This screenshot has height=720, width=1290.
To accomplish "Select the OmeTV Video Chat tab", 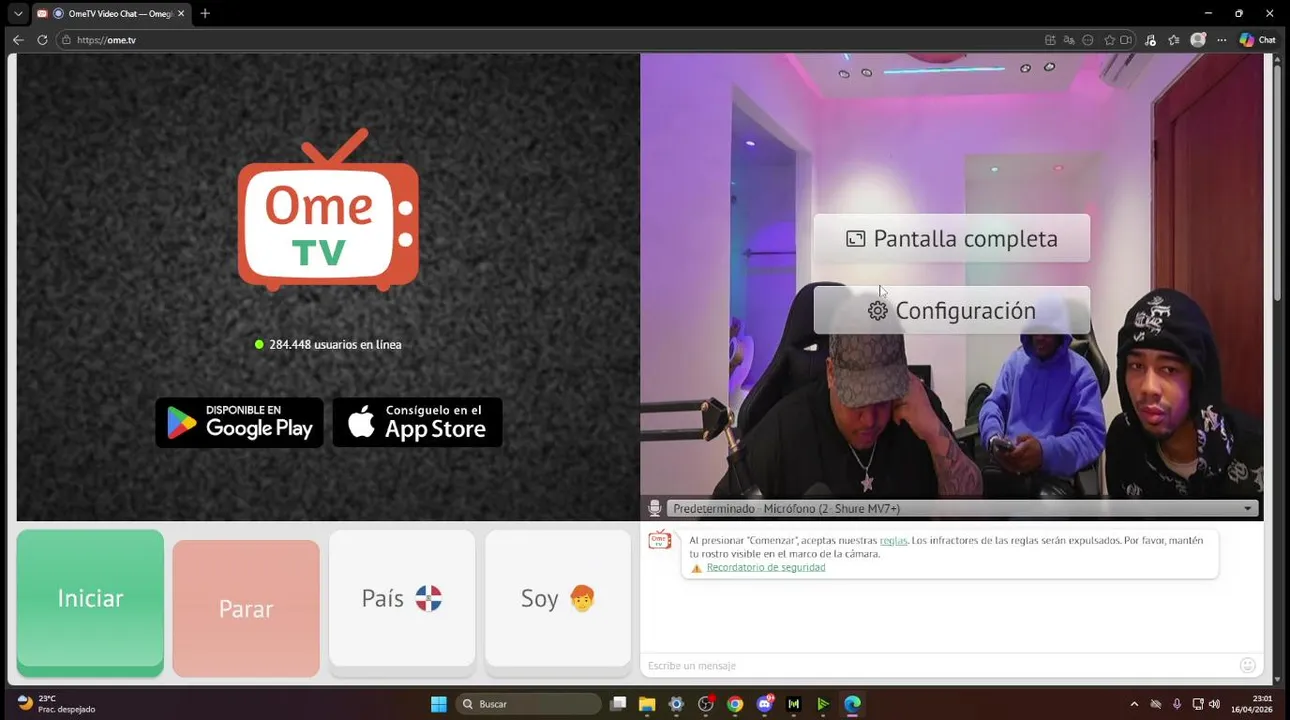I will 110,14.
